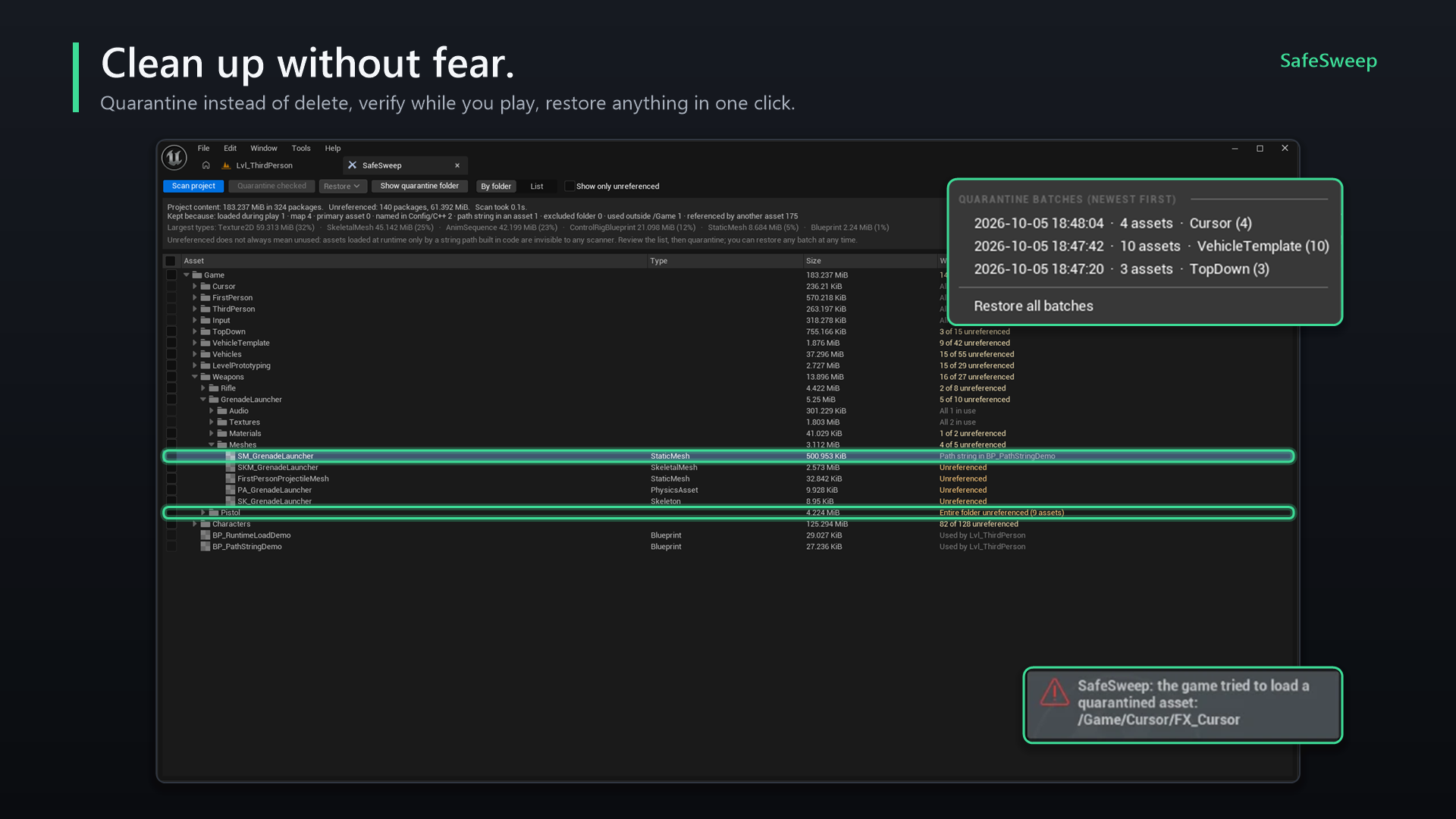Open the Restore dropdown

tap(343, 187)
